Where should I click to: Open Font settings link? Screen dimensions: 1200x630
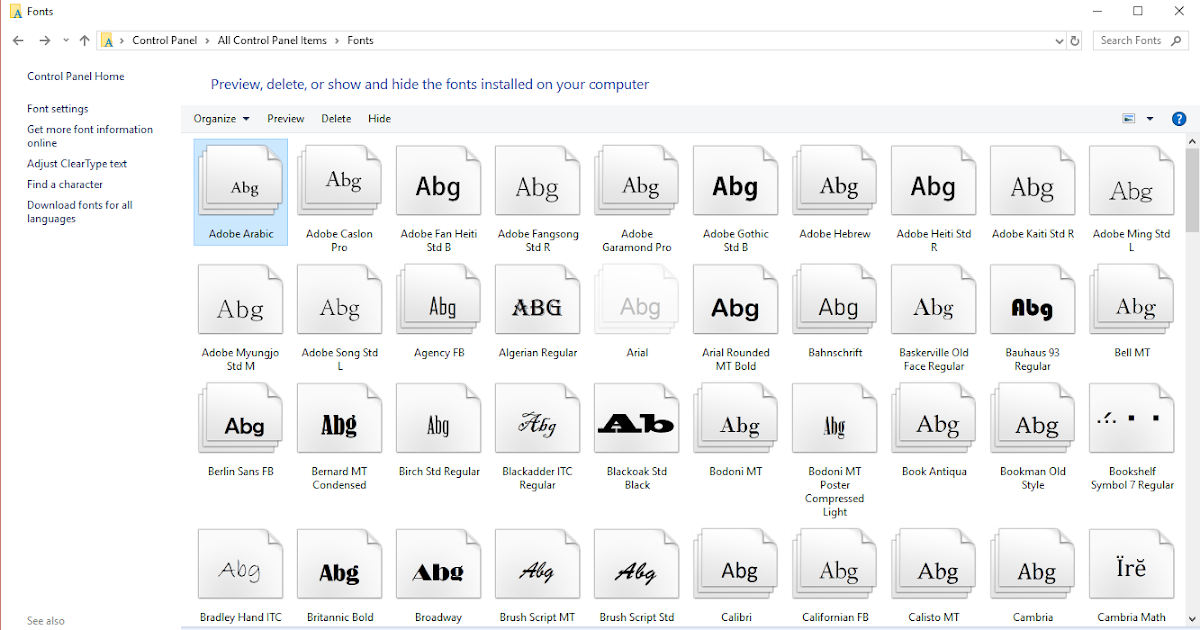pos(58,109)
